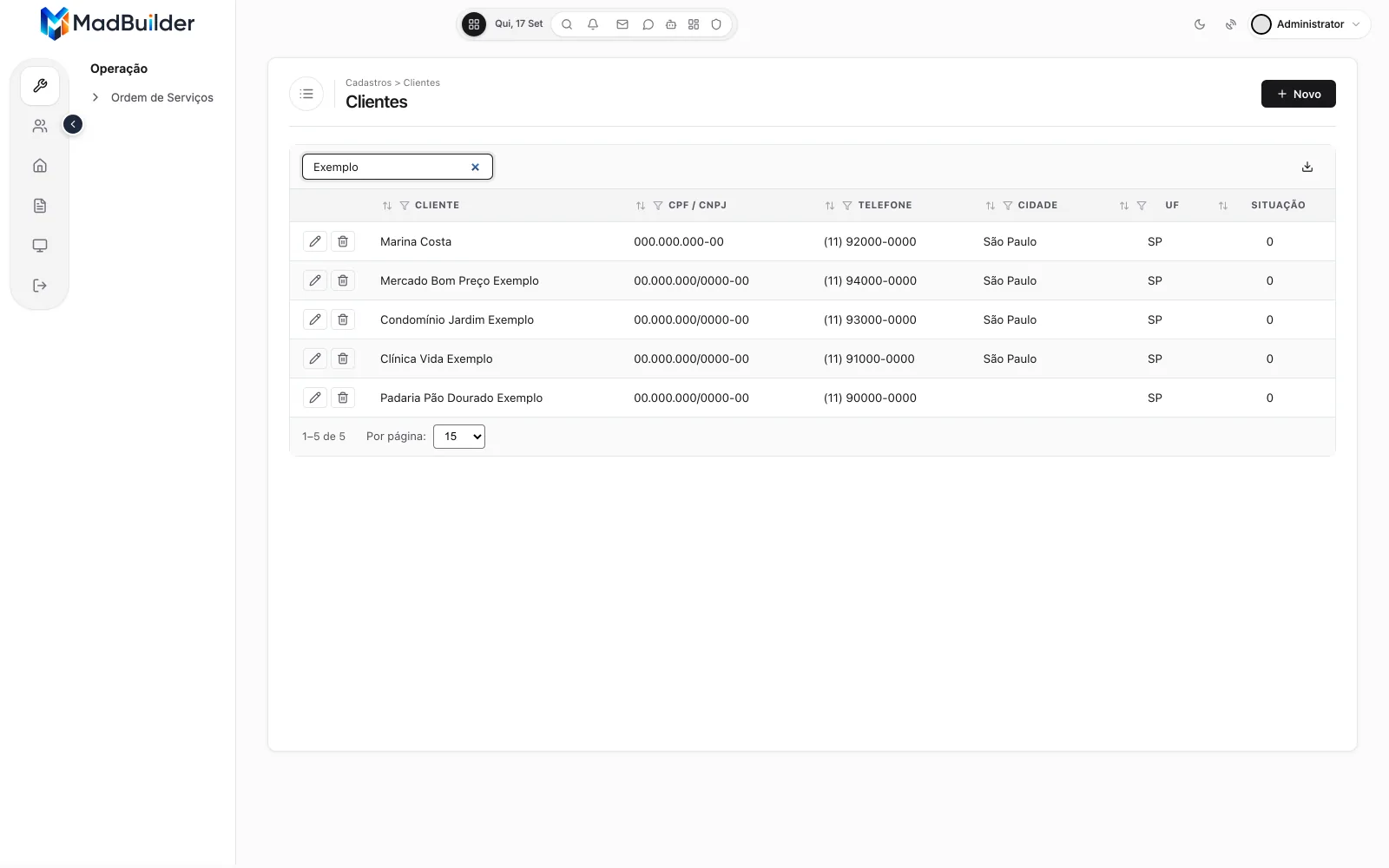The image size is (1389, 868).
Task: Open the TELEFONE column filter
Action: (847, 206)
